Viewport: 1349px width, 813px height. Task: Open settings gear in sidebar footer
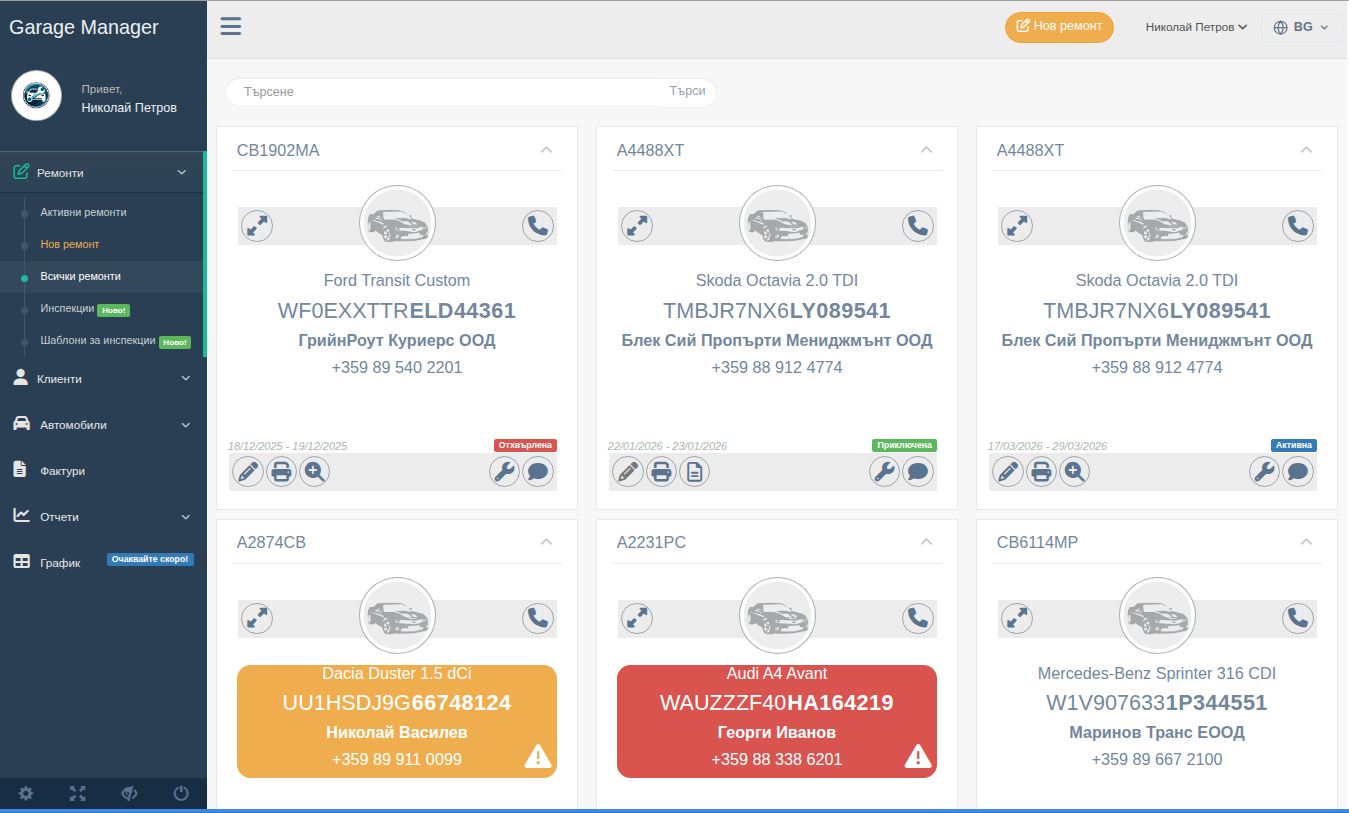[26, 794]
